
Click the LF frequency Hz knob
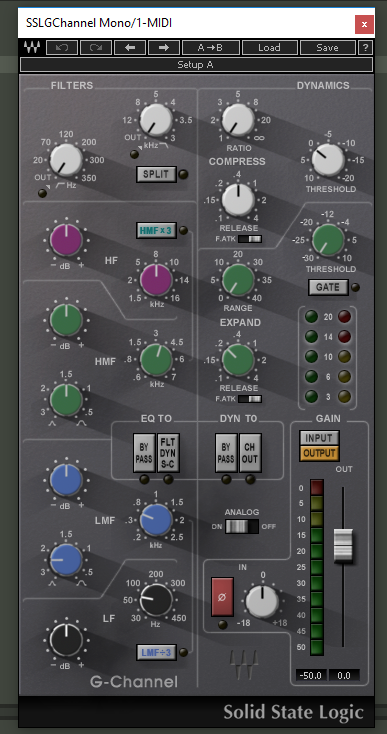click(156, 600)
